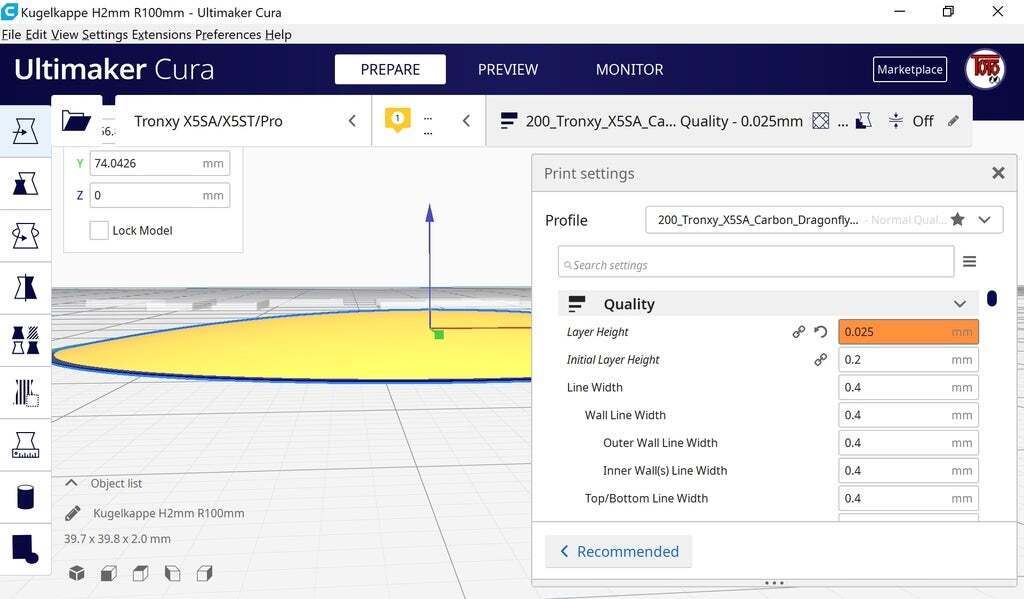Open the user account avatar
1024x599 pixels.
[985, 69]
